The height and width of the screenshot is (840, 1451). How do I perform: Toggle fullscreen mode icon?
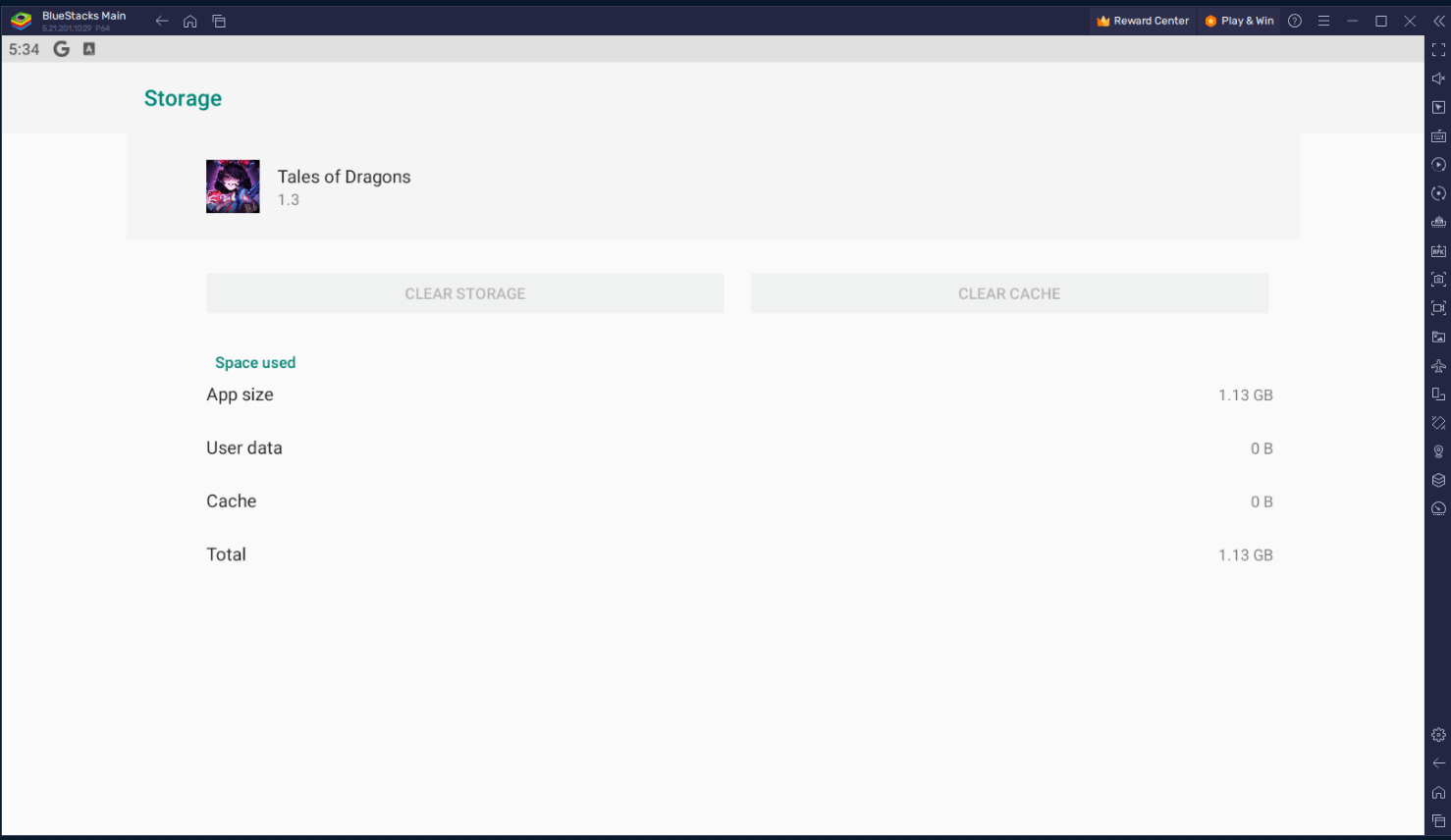click(x=1438, y=49)
